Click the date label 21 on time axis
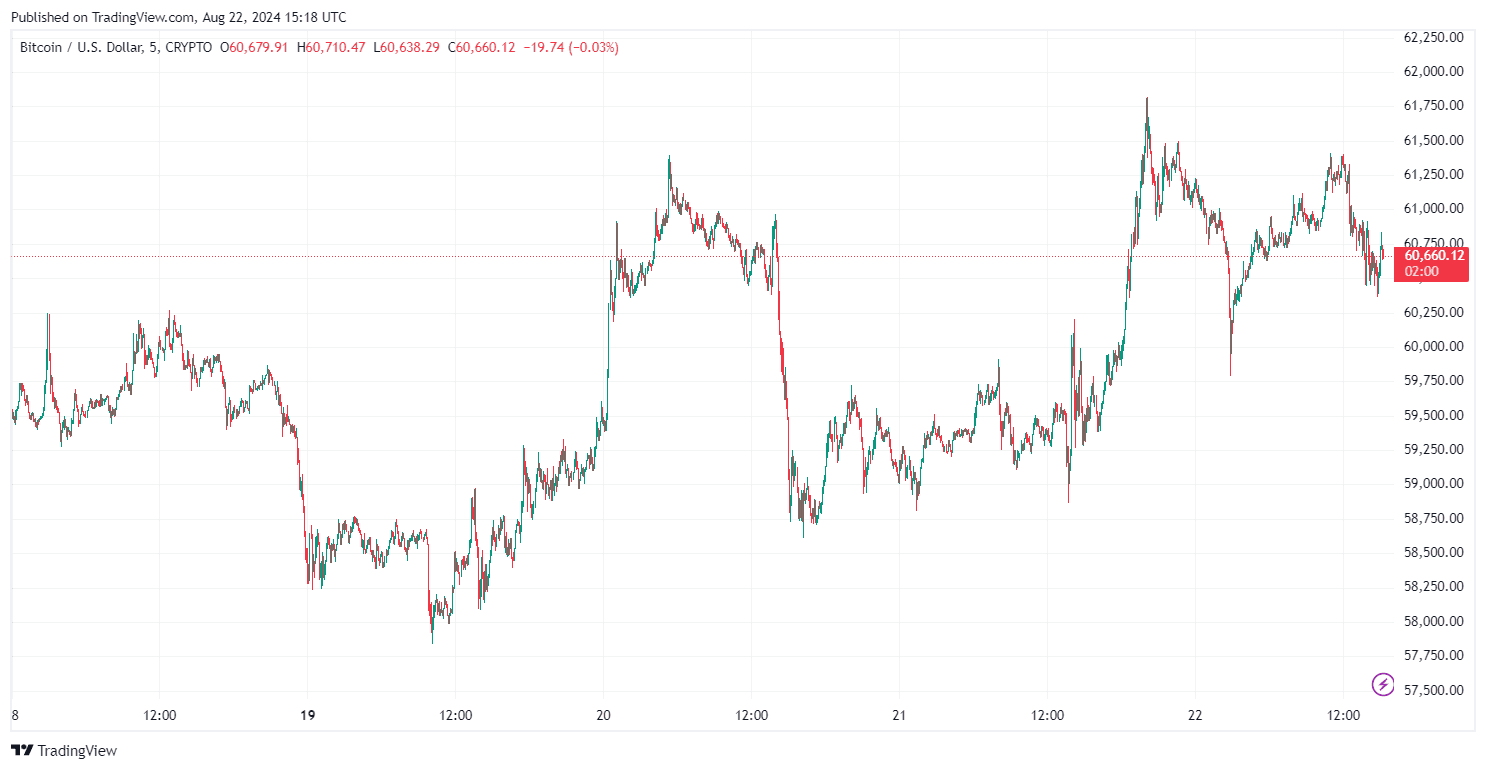1486x770 pixels. pyautogui.click(x=899, y=715)
